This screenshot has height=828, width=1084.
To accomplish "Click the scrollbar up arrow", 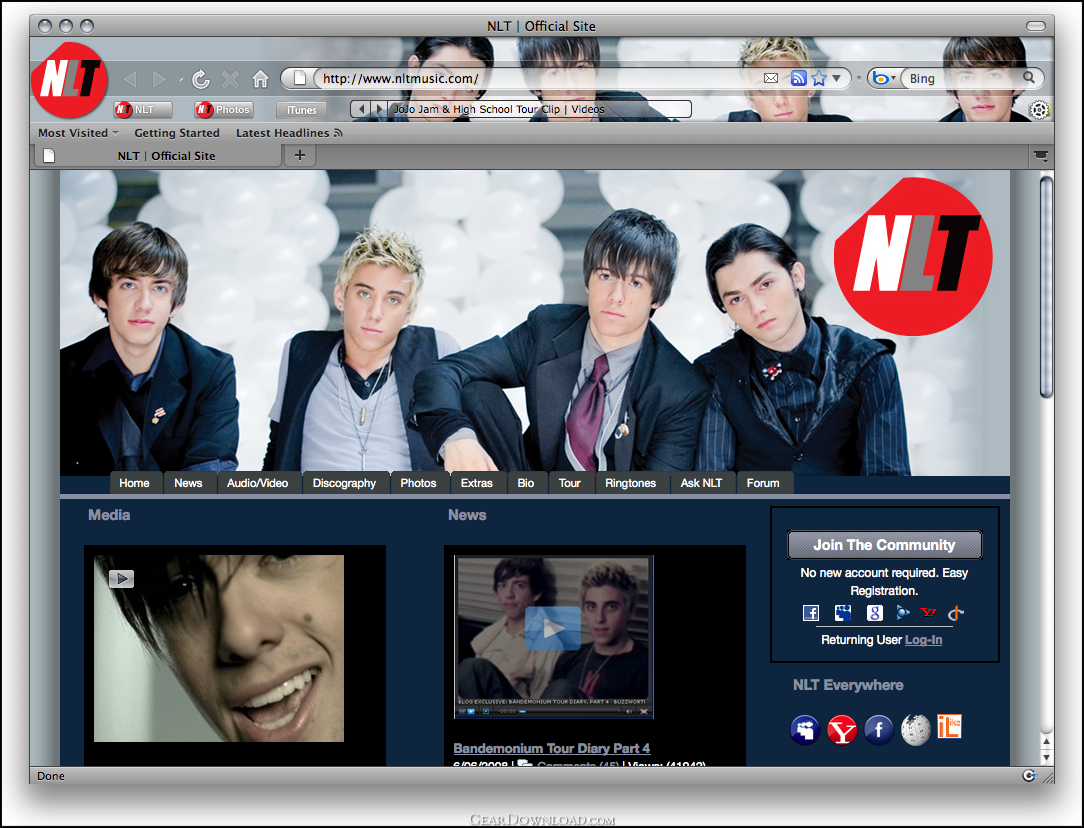I will (1046, 742).
